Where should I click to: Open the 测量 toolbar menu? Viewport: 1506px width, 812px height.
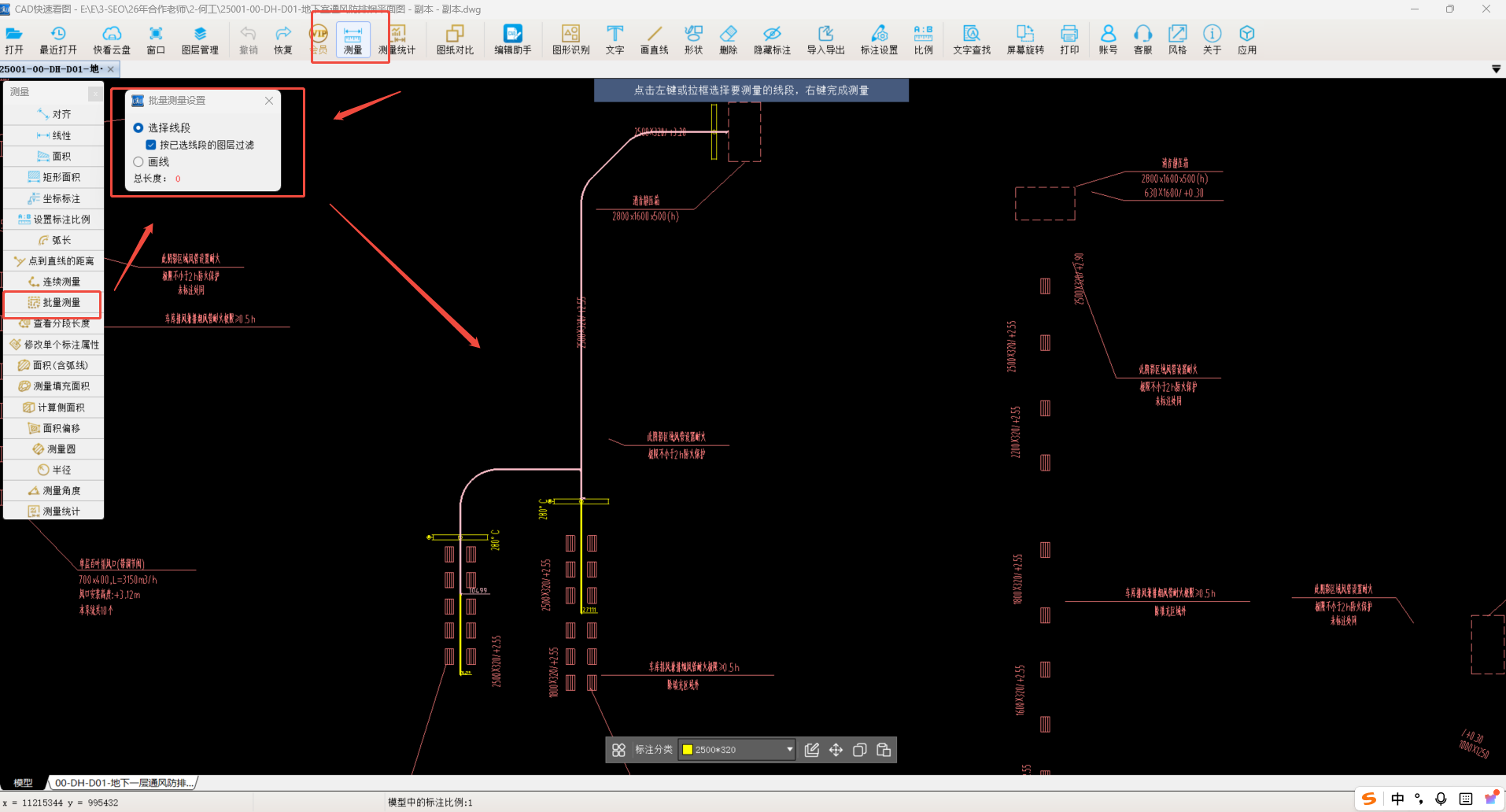coord(353,39)
